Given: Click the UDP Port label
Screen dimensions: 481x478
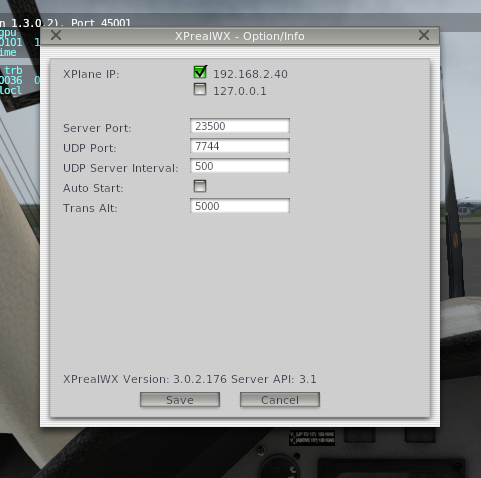Looking at the screenshot, I should (90, 148).
